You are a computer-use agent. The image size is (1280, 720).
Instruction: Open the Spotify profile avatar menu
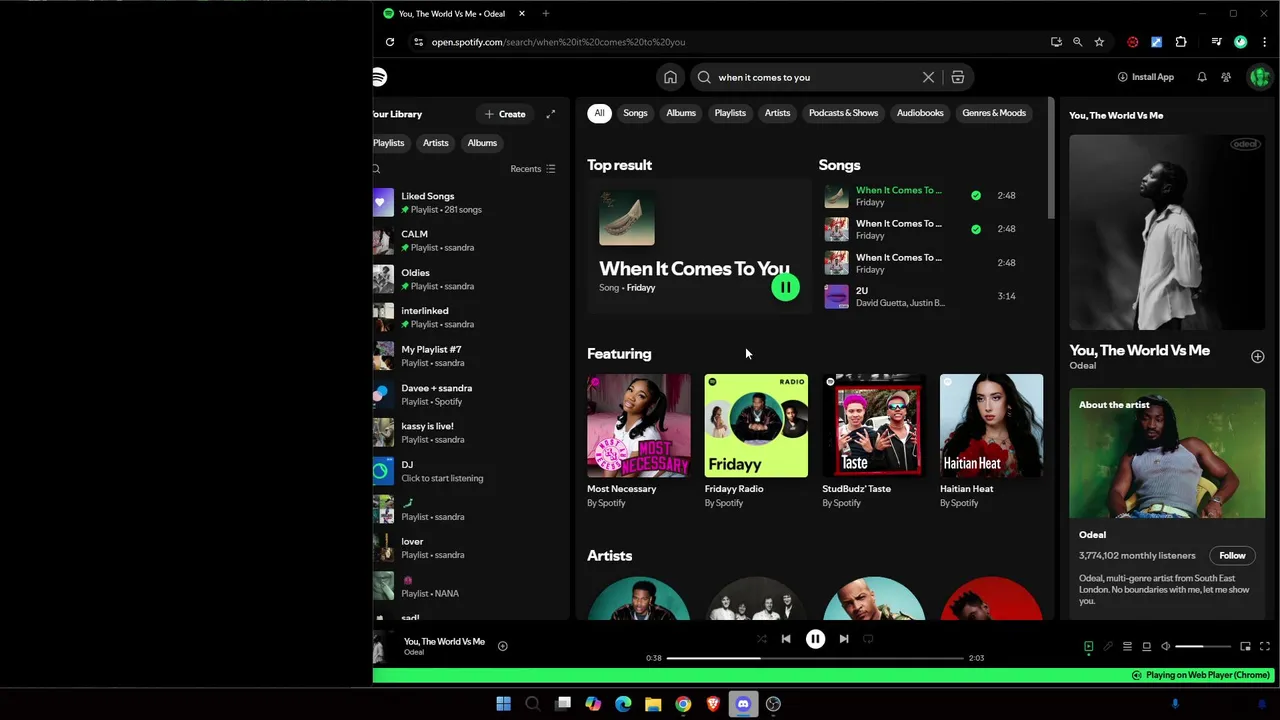click(1260, 77)
